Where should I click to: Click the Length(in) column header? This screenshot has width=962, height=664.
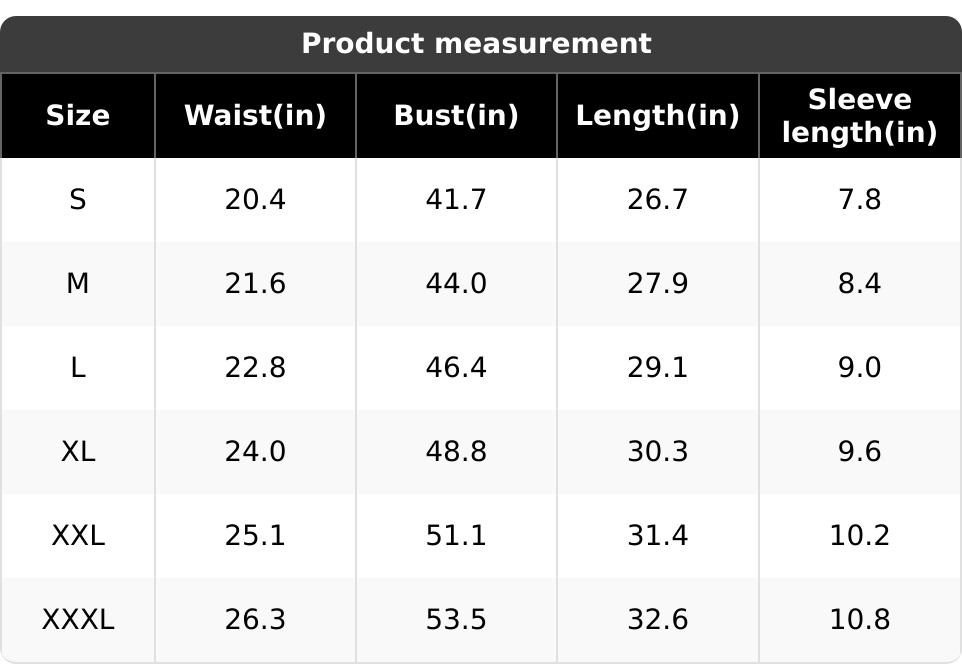coord(657,116)
